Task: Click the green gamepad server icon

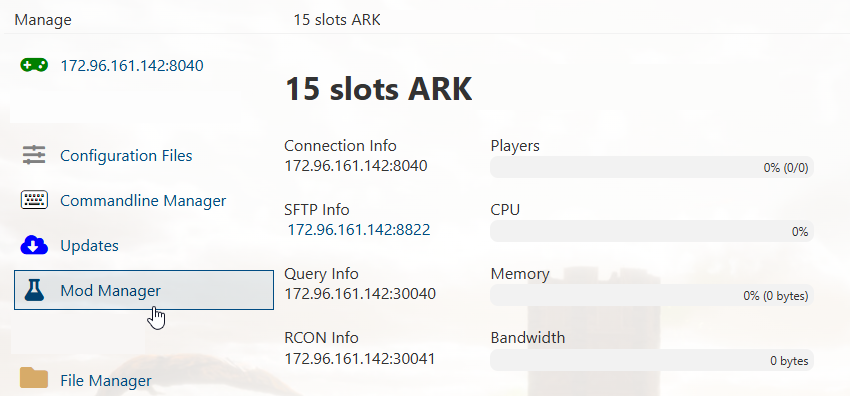Action: coord(34,66)
